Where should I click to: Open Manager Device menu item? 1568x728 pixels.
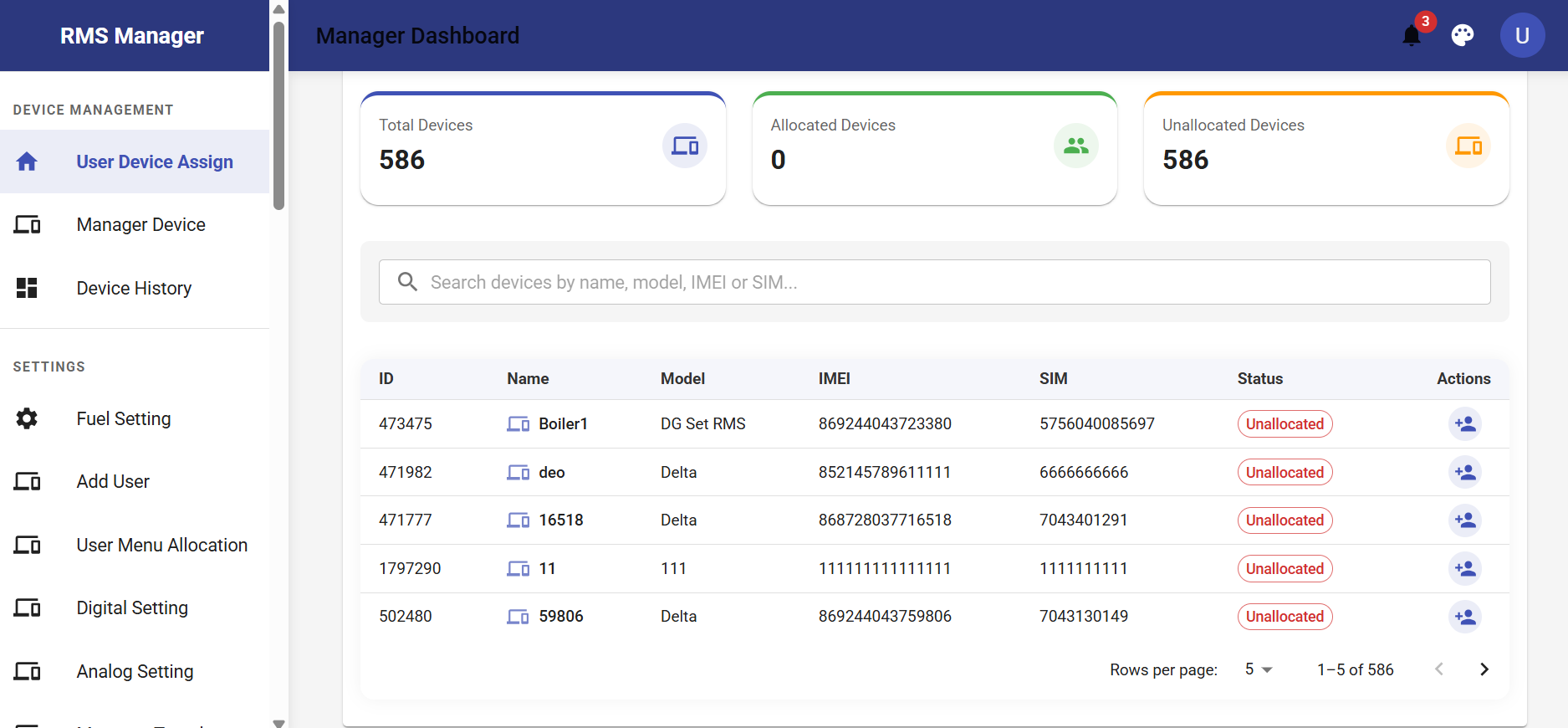pos(135,224)
